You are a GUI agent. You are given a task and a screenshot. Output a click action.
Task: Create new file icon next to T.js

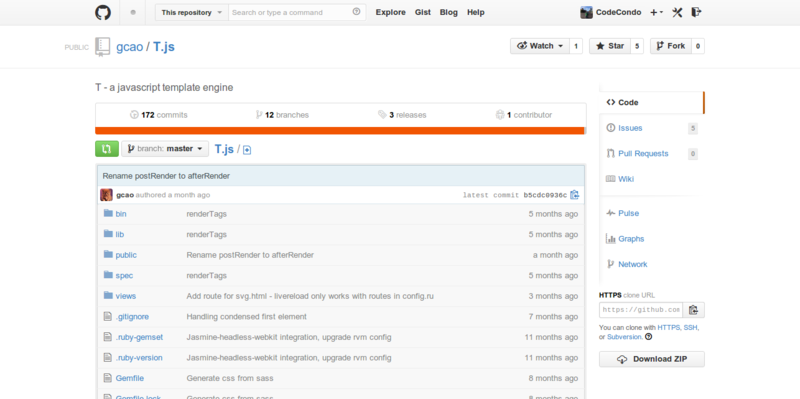(247, 150)
